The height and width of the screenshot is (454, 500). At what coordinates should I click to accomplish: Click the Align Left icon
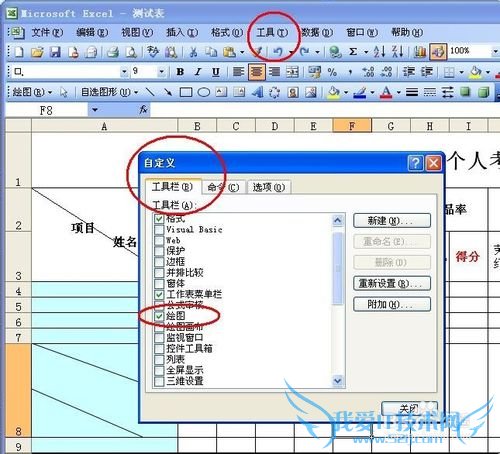pos(238,72)
